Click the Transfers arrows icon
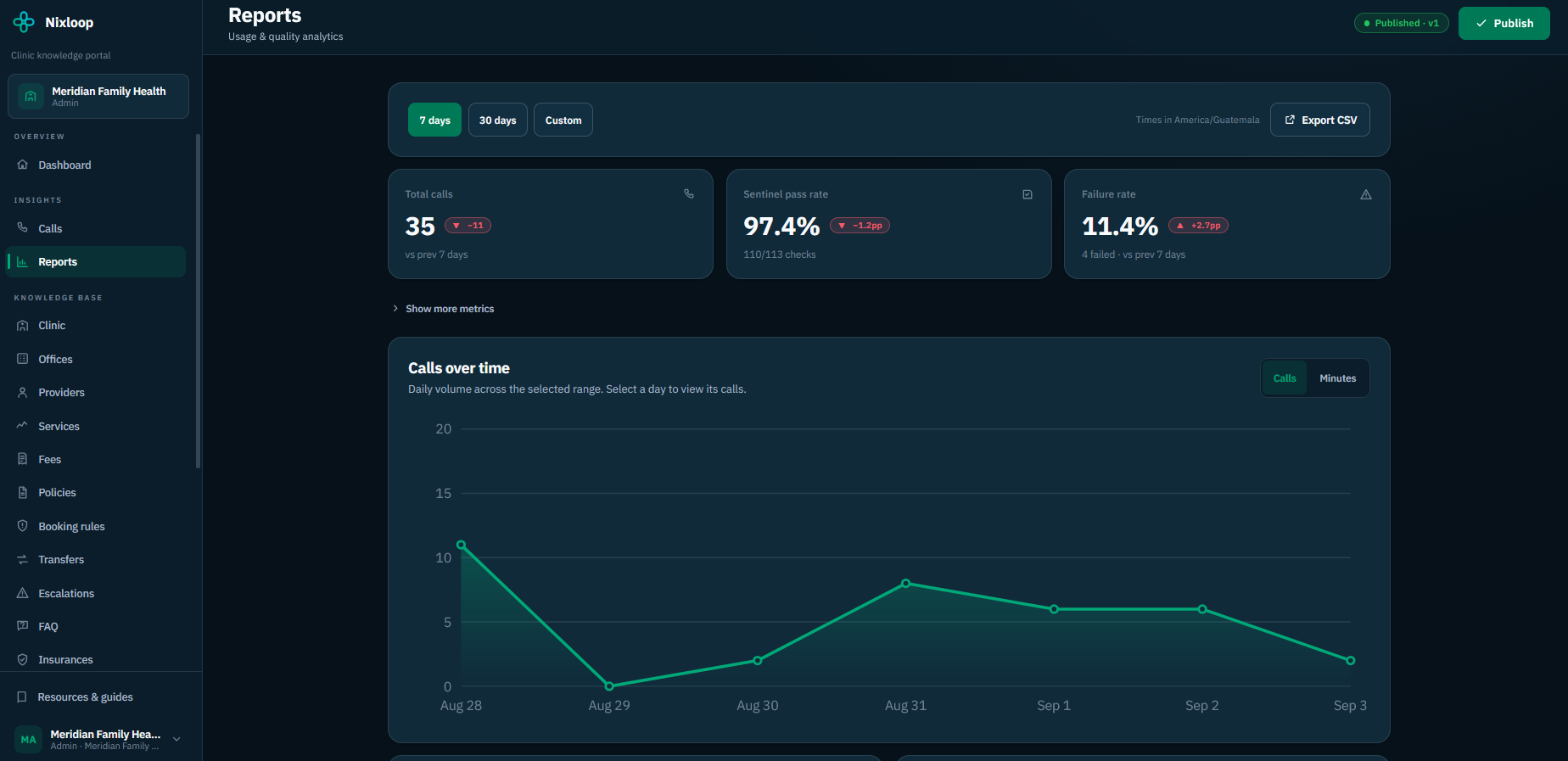1568x761 pixels. pos(23,559)
